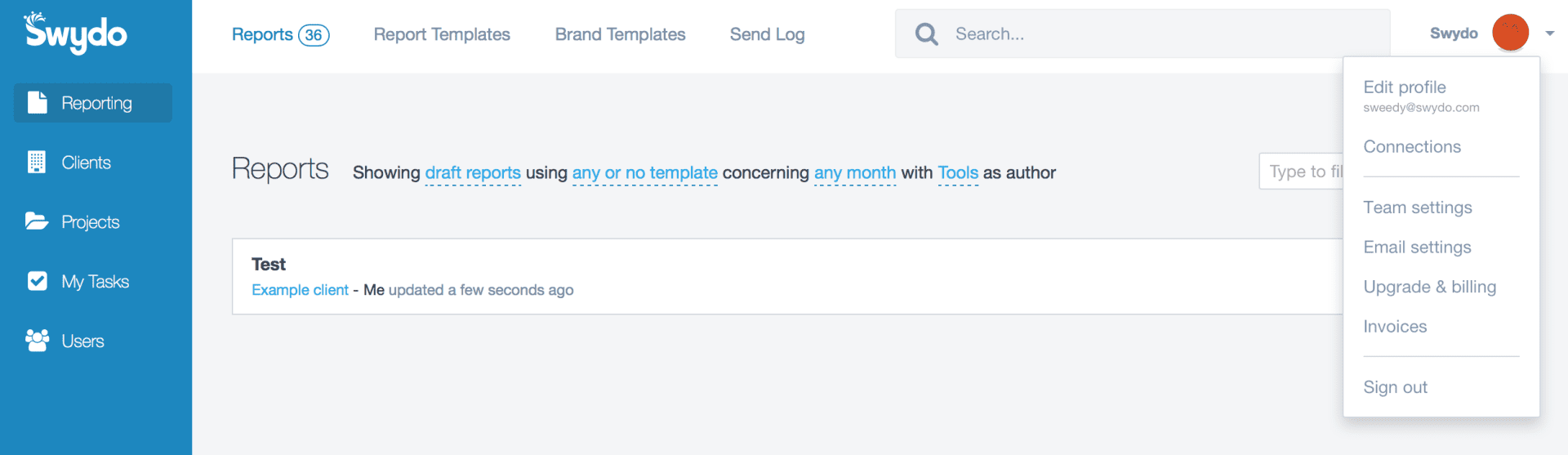Select Sign out from the menu

click(1396, 387)
